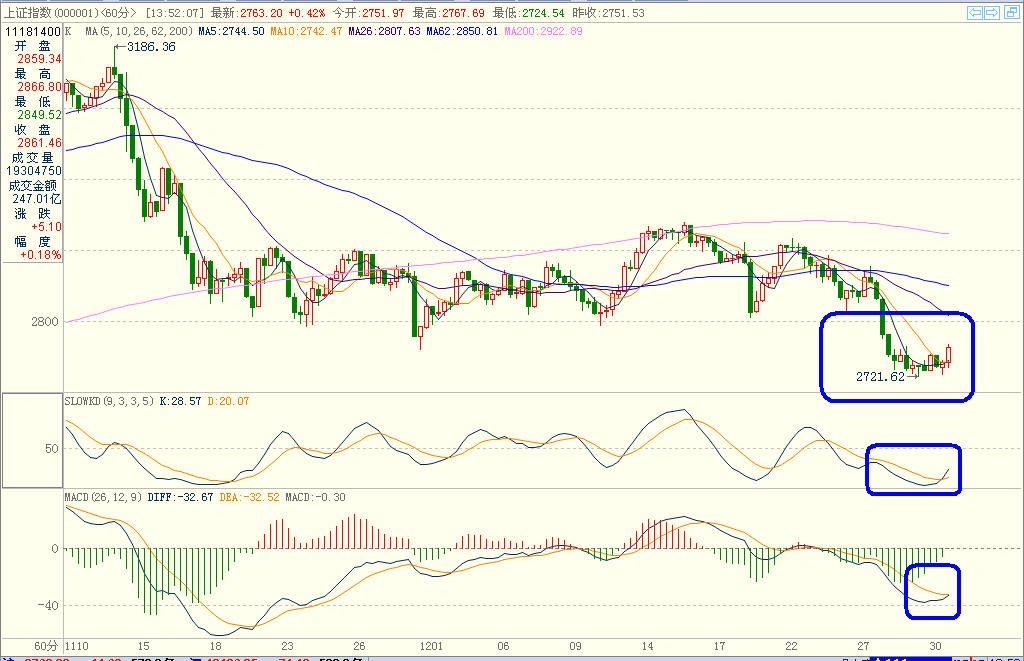
Task: Open the SLOWKD(9,3,3,5) indicator label
Action: [109, 401]
